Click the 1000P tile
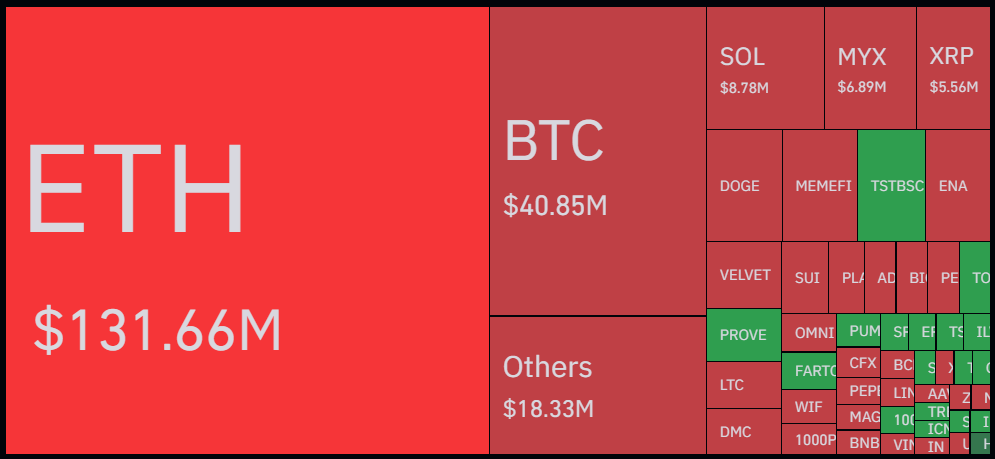The height and width of the screenshot is (459, 995). [809, 439]
